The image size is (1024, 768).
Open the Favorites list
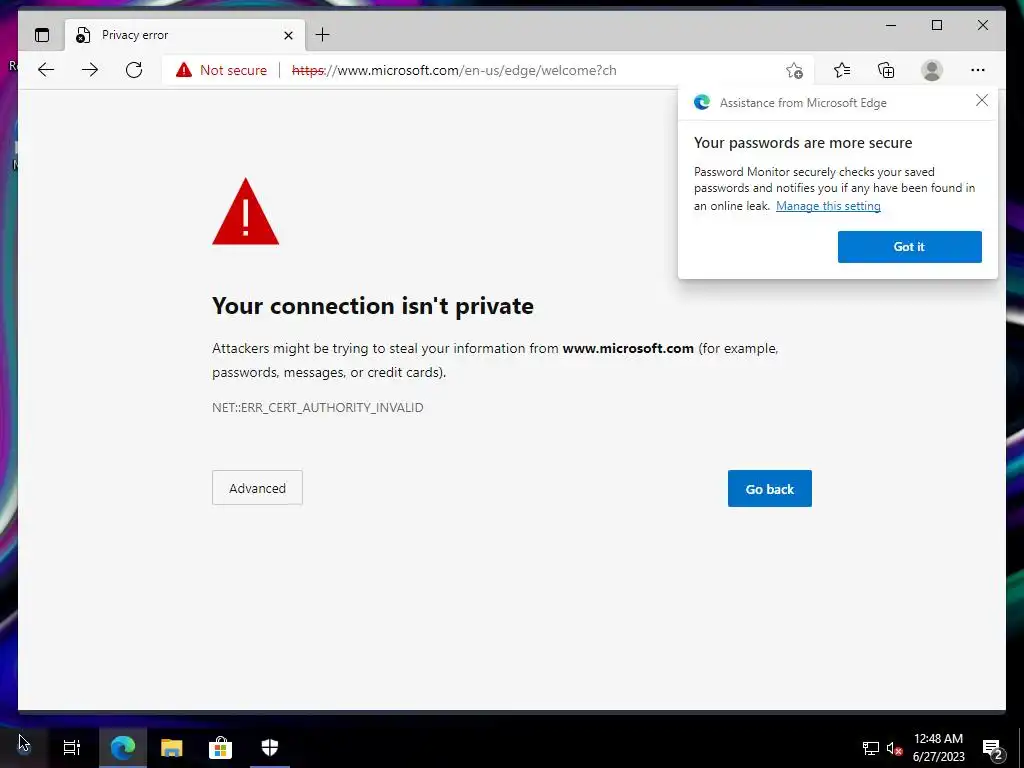click(x=842, y=70)
